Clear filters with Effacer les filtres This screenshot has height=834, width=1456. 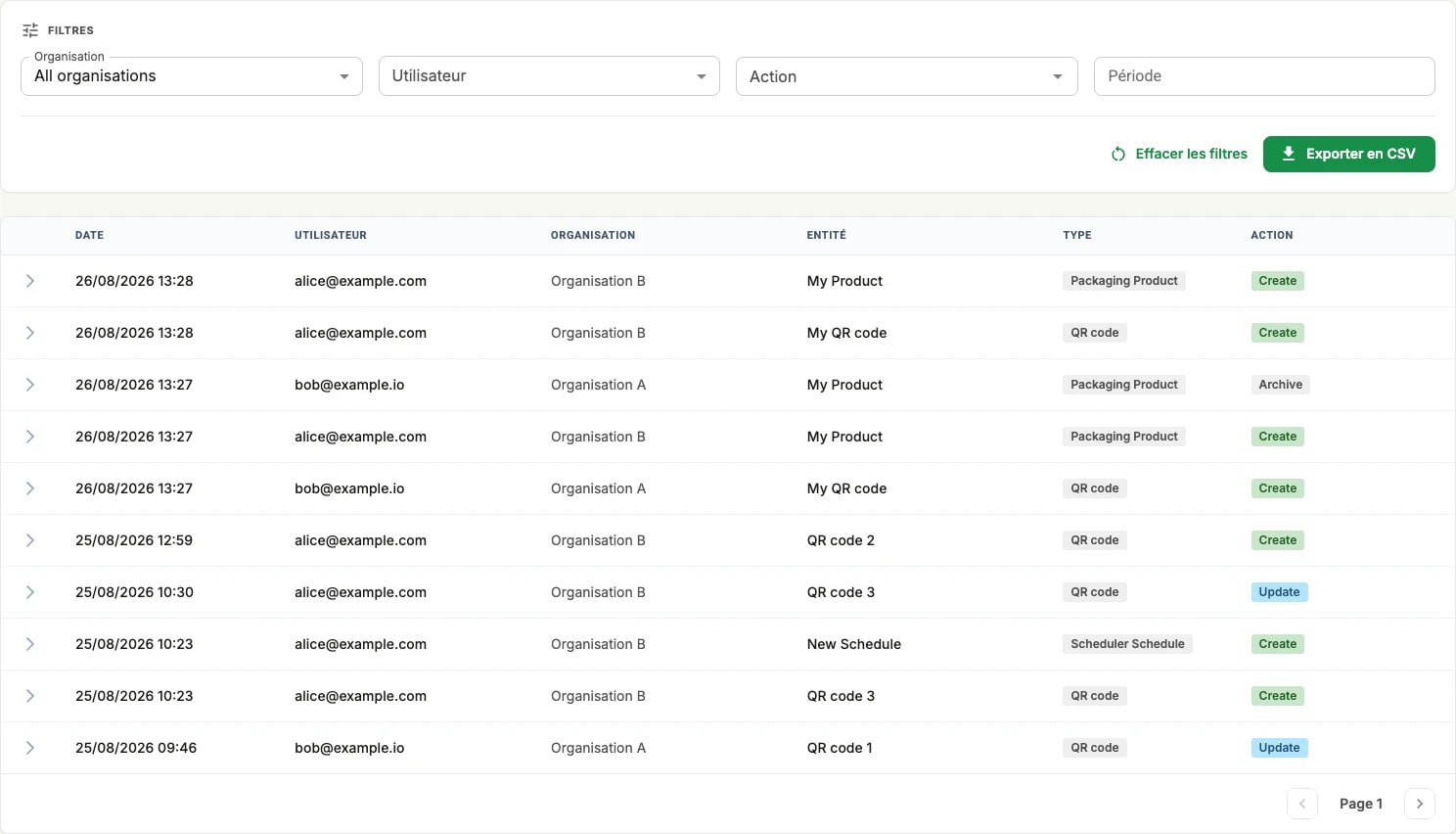(1179, 154)
